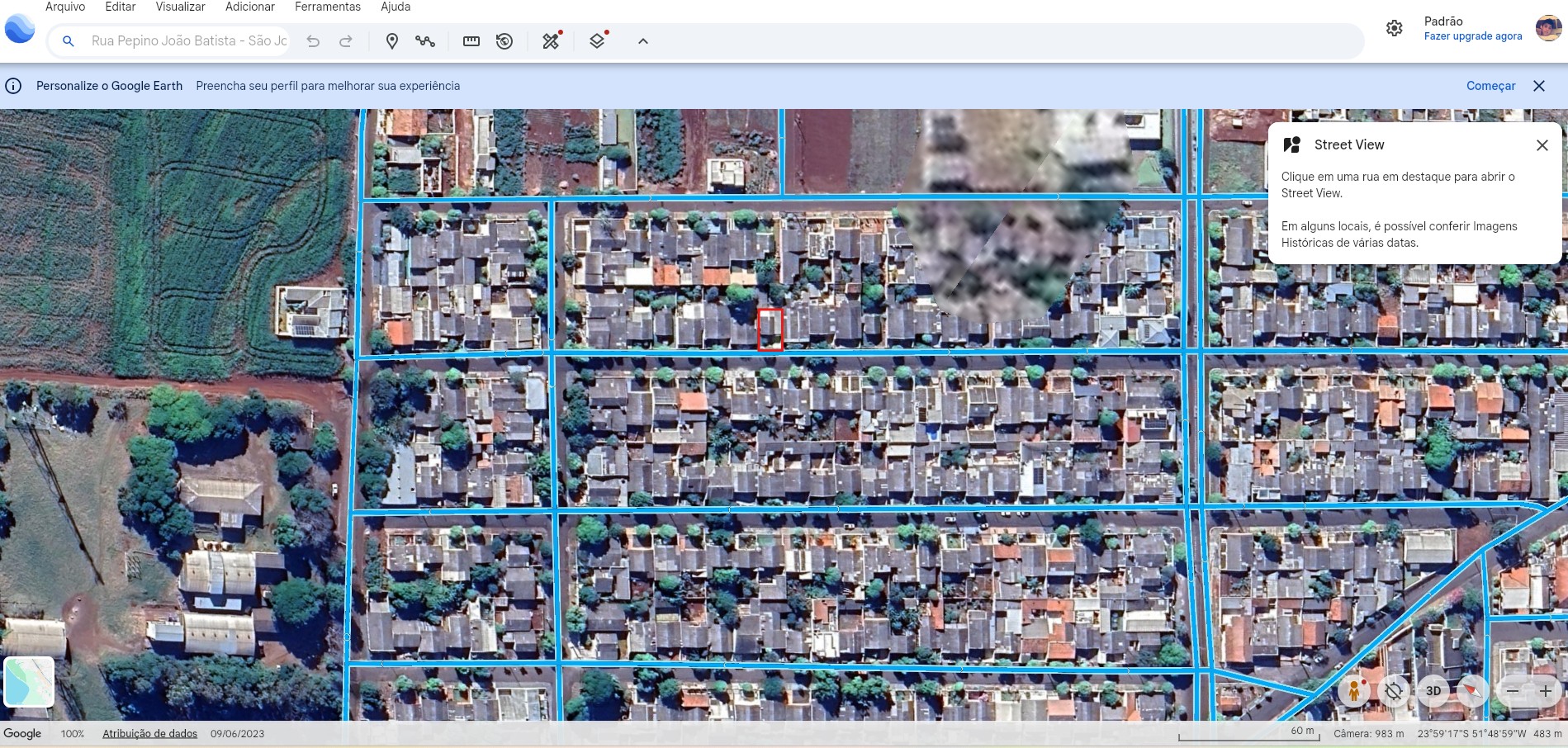
Task: Click the Undo arrow
Action: [x=313, y=41]
